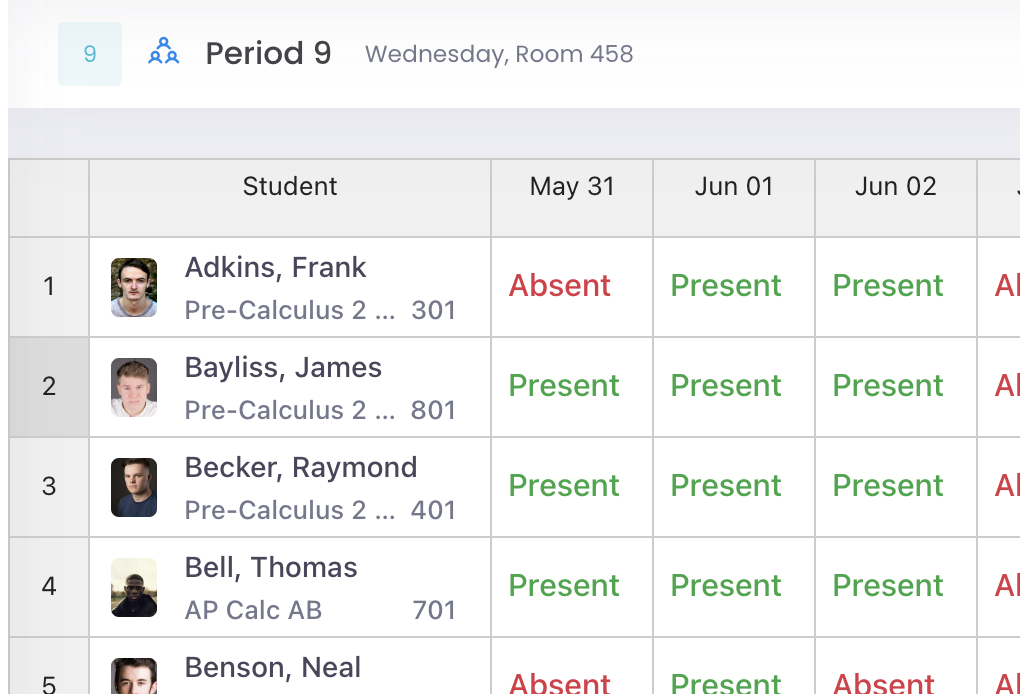Image resolution: width=1020 pixels, height=694 pixels.
Task: Toggle Frank Adkins' May 31 Absent status
Action: click(559, 286)
